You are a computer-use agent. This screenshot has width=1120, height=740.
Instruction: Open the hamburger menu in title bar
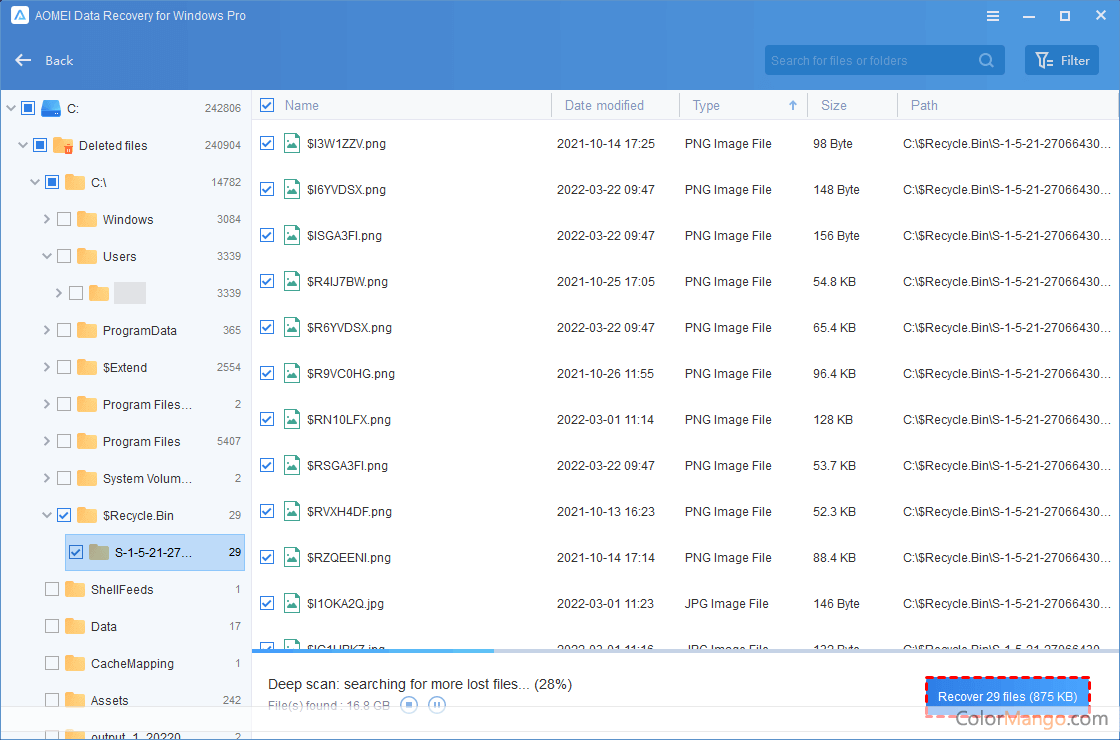[x=992, y=16]
